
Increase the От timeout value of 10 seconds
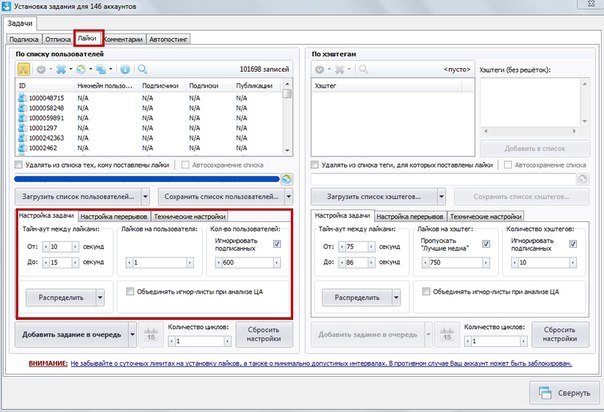75,246
